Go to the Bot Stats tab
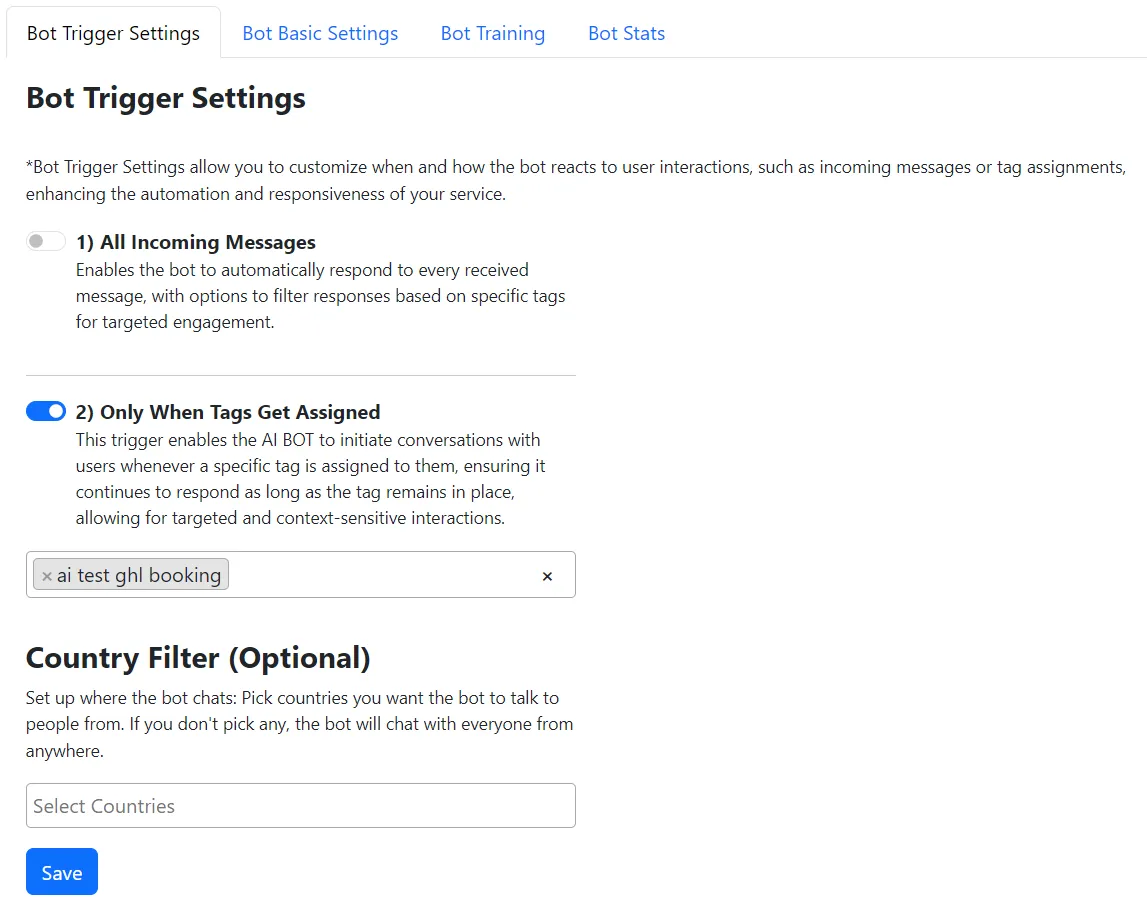The height and width of the screenshot is (906, 1147). [626, 33]
